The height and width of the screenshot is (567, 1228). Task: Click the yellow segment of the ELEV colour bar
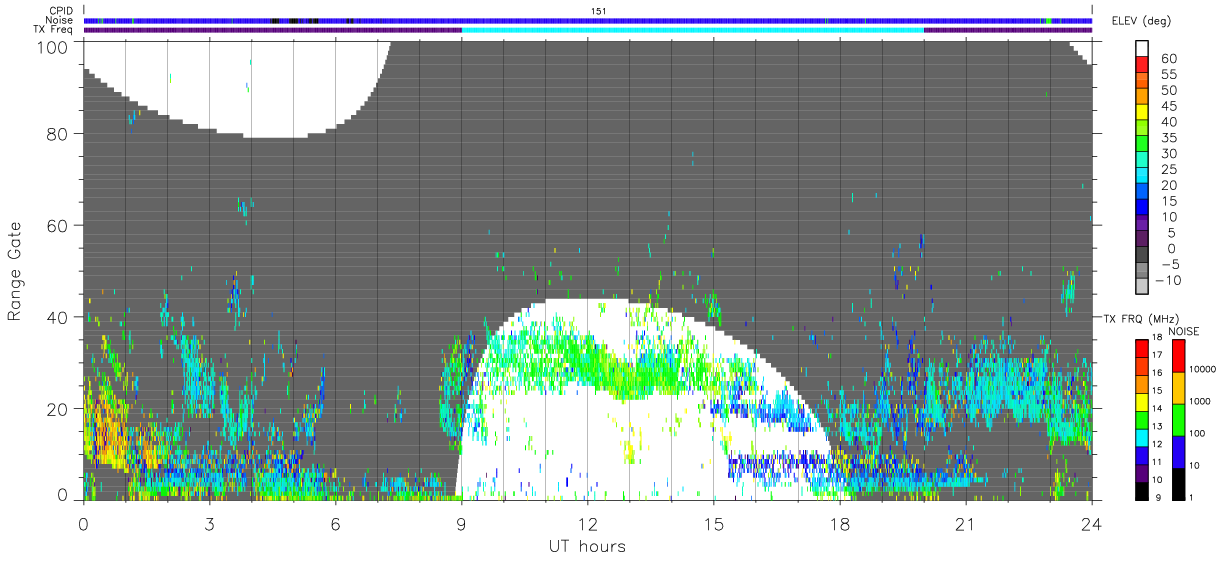point(1141,111)
